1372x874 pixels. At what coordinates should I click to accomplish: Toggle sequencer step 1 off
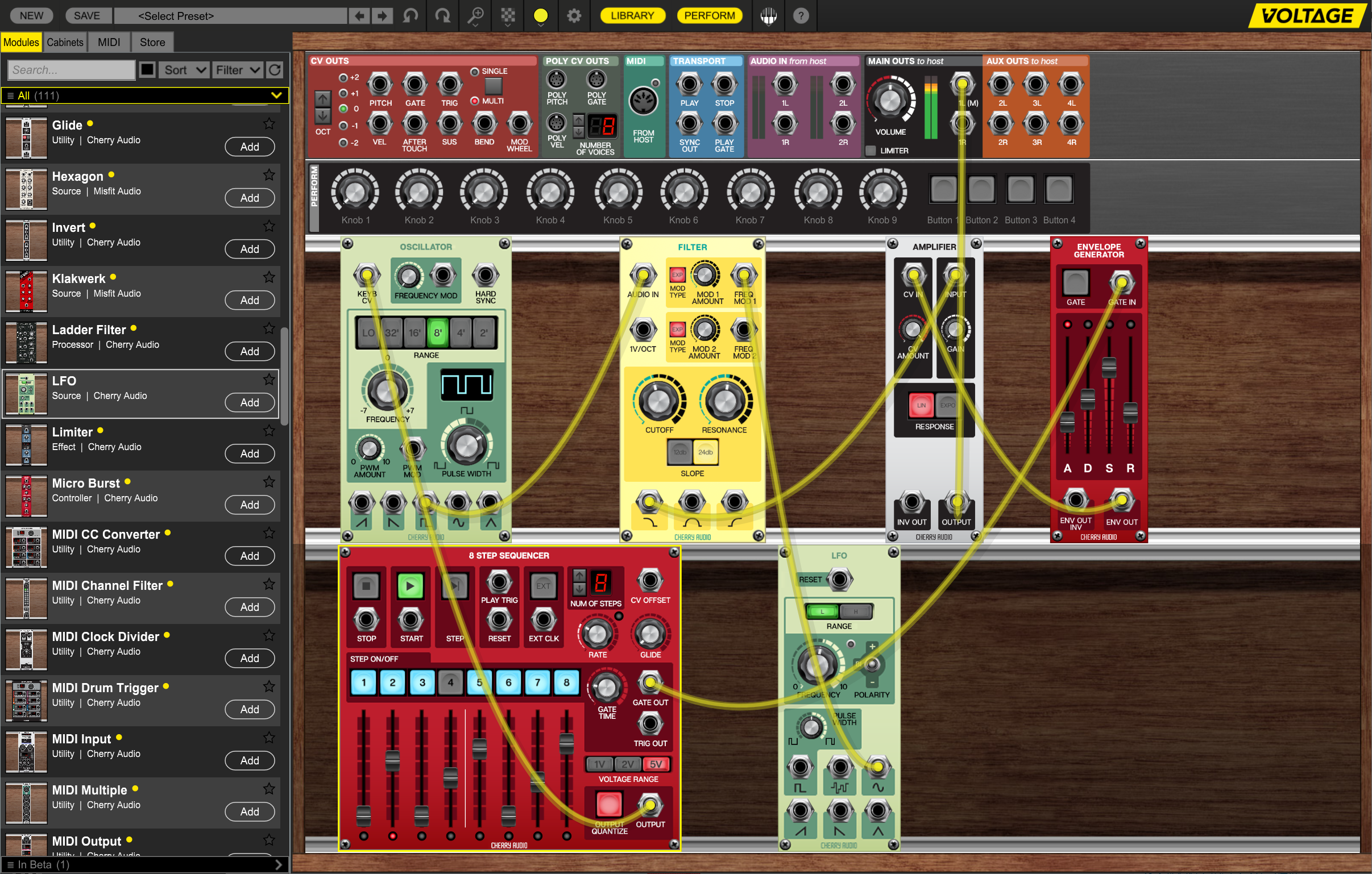coord(363,682)
